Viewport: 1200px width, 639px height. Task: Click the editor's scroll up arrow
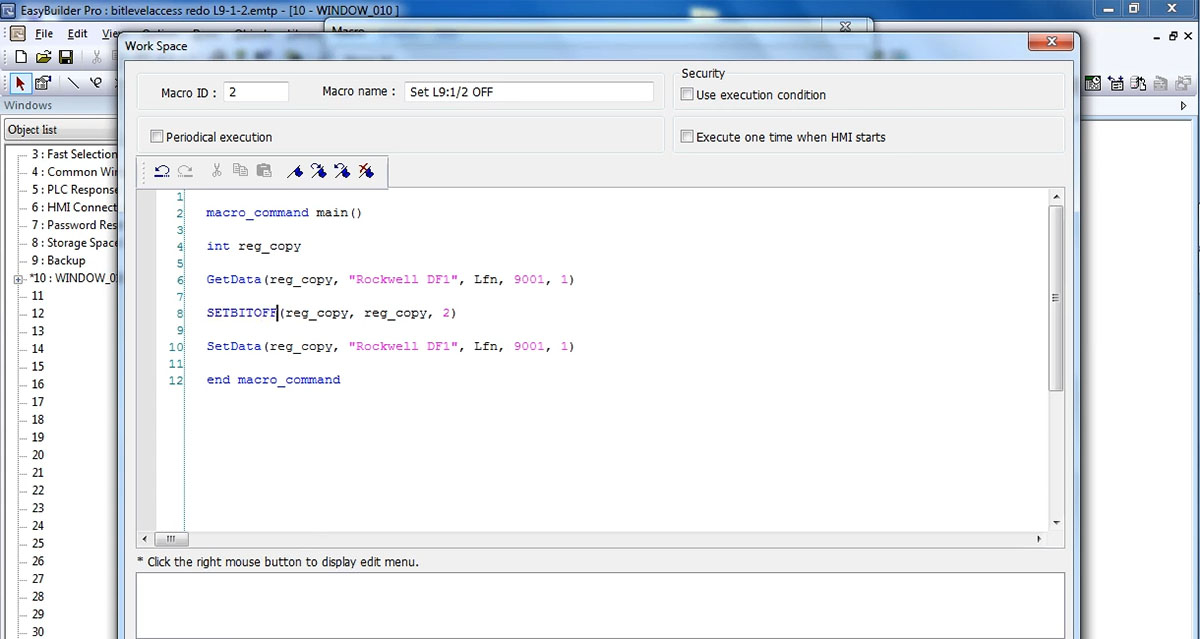tap(1056, 198)
